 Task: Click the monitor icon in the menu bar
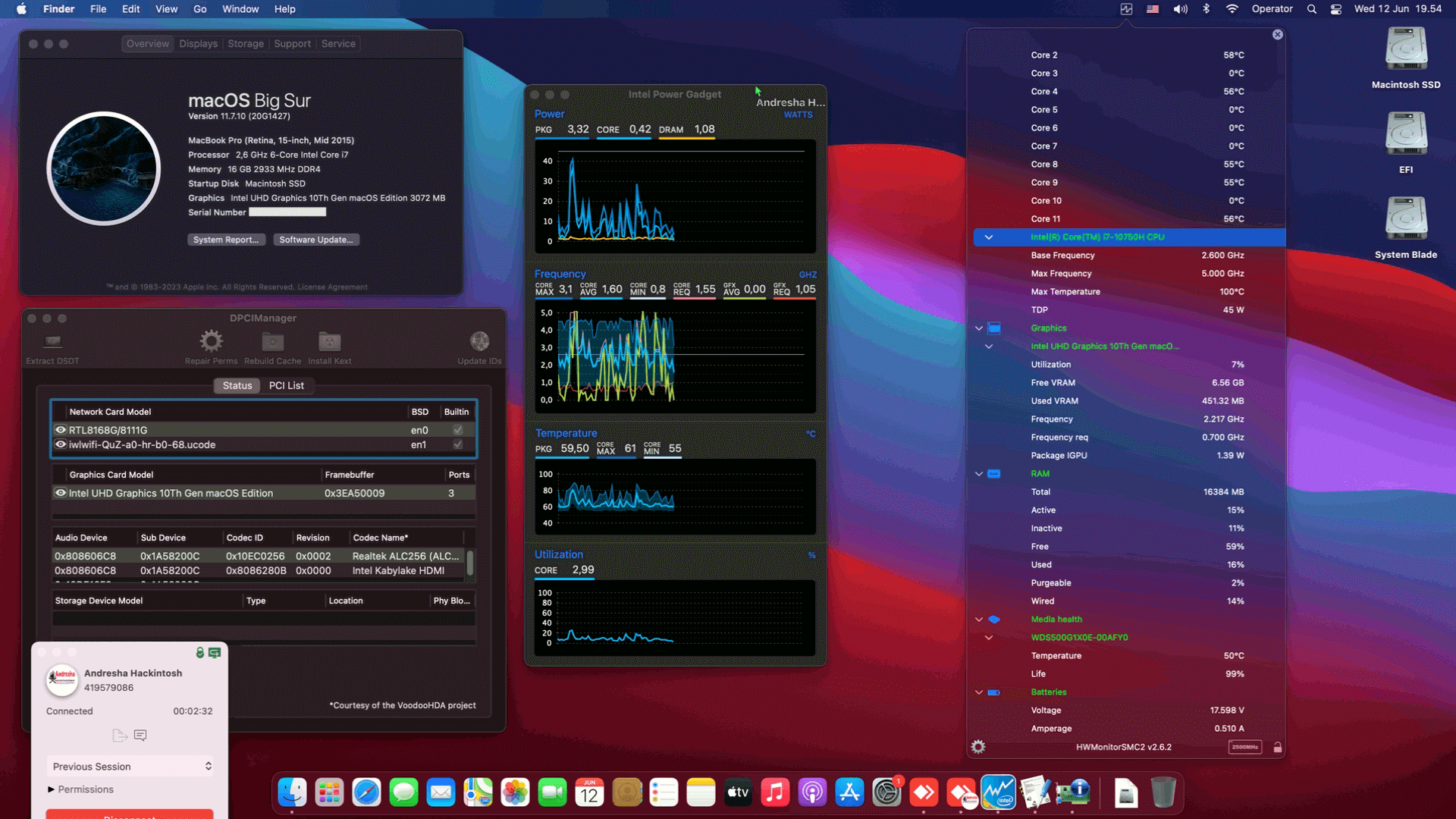(1125, 9)
